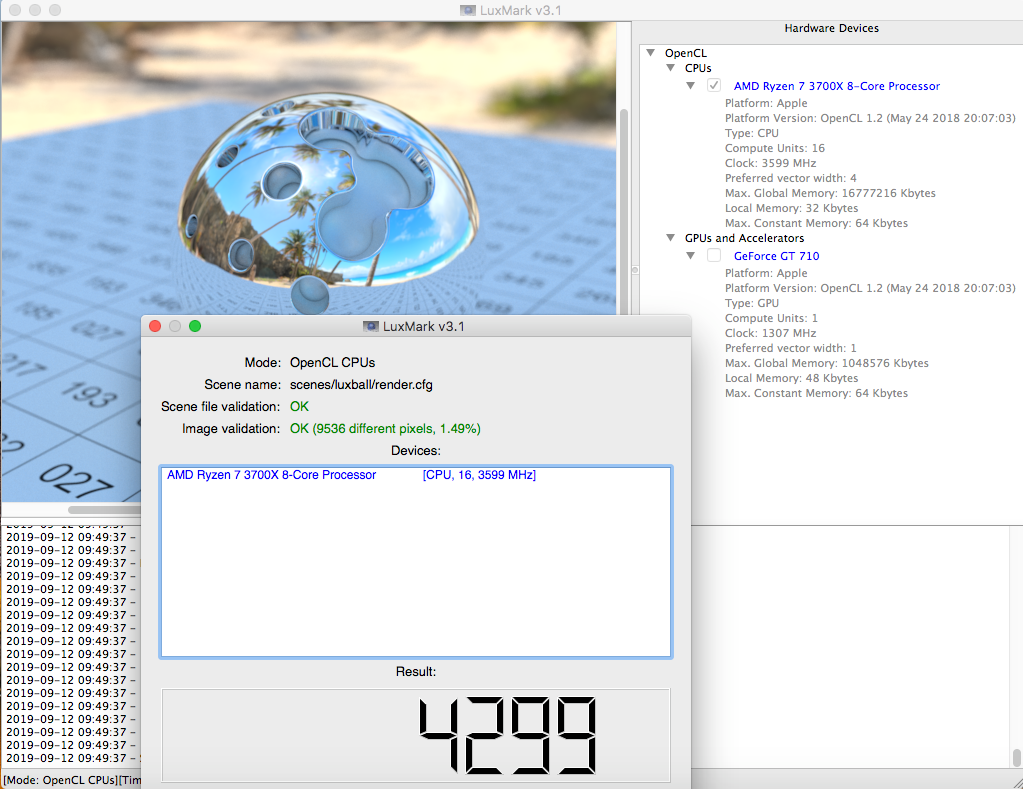Close the LuxMark result dialog
This screenshot has width=1023, height=789.
click(x=155, y=326)
